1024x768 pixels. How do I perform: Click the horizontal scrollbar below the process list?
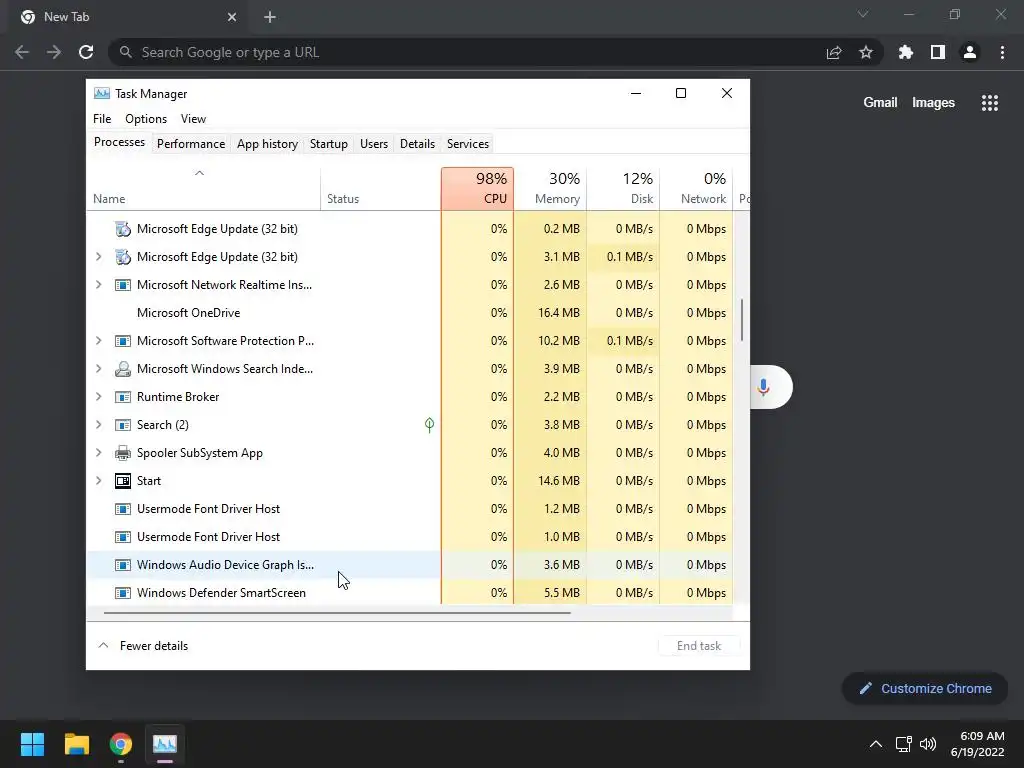point(337,613)
